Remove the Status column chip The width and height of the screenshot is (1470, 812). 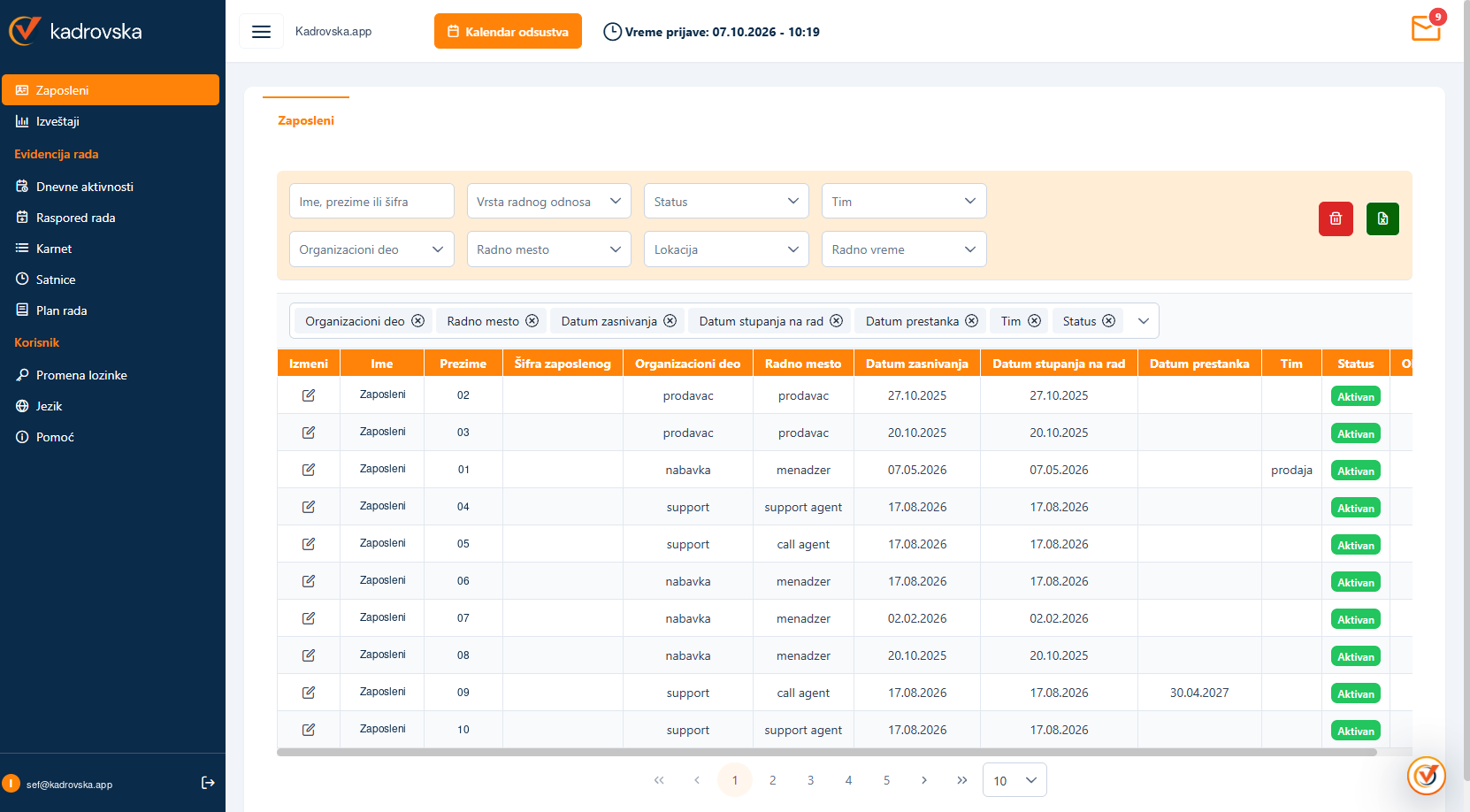coord(1108,321)
